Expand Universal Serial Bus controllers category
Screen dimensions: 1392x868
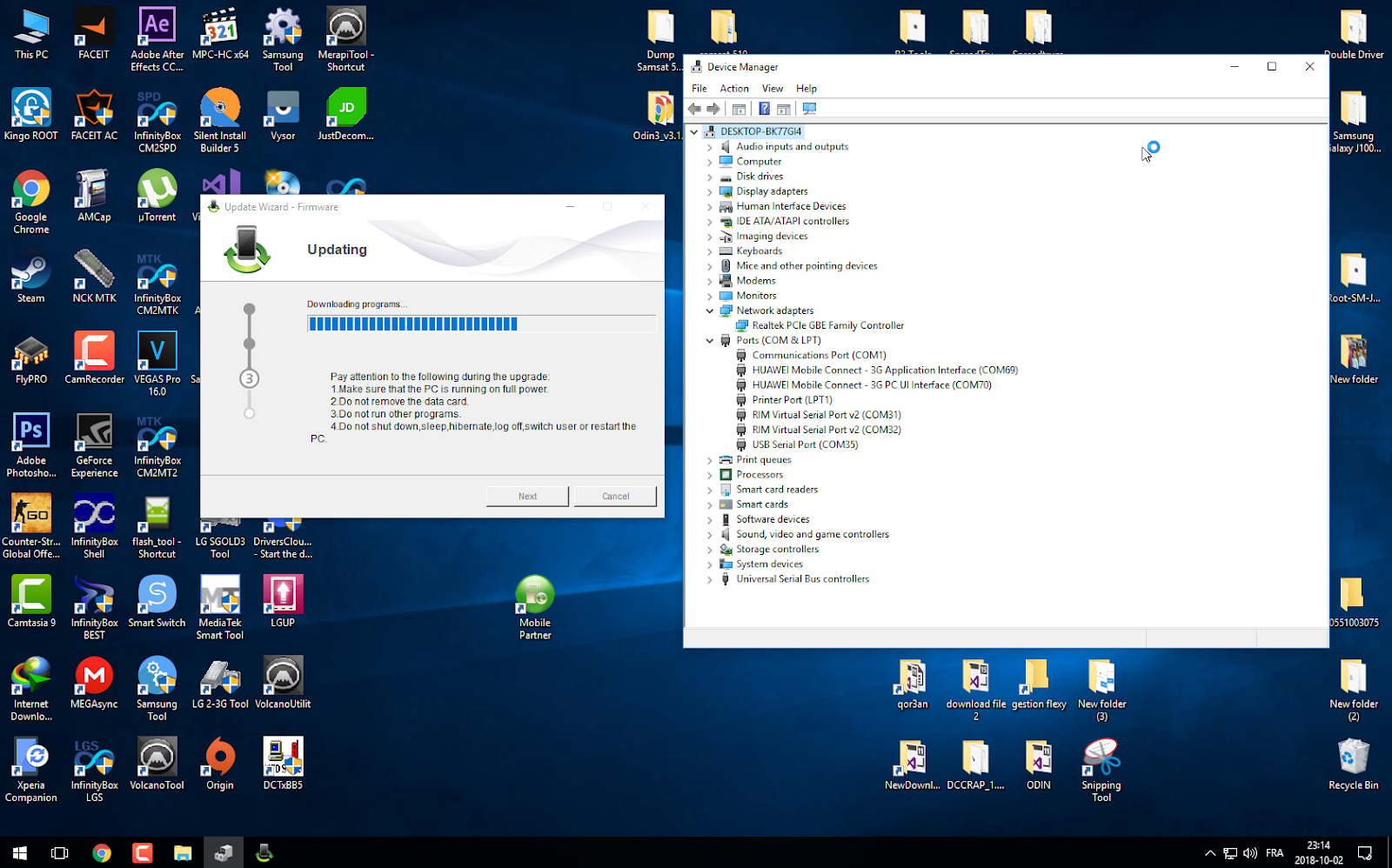(x=710, y=579)
